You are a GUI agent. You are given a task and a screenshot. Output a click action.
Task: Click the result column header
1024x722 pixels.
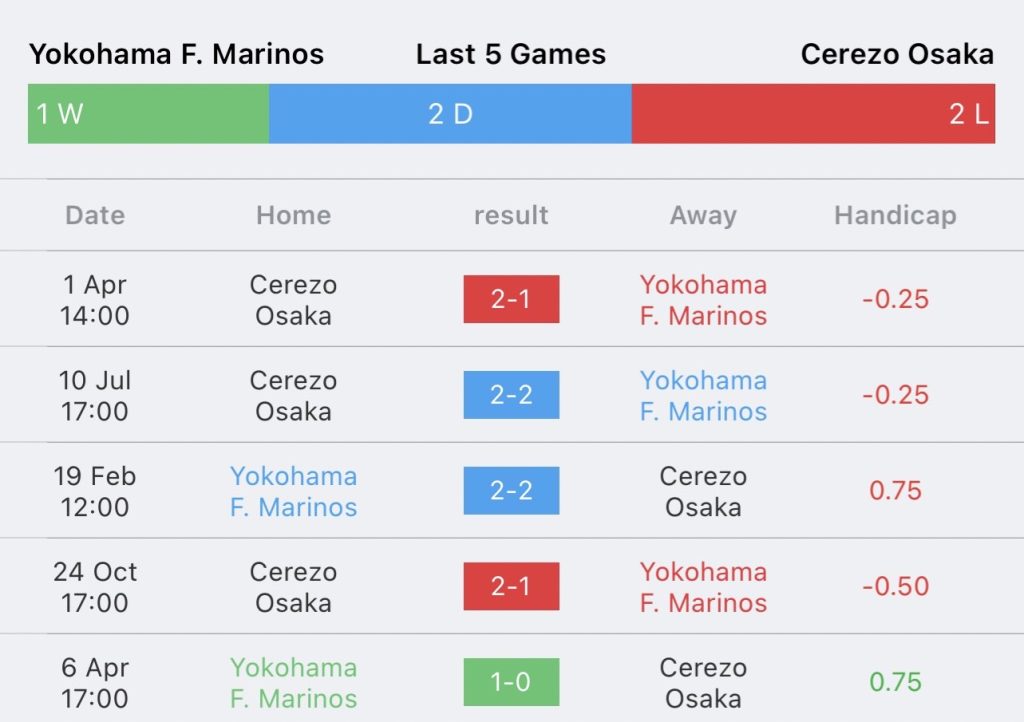[x=511, y=215]
